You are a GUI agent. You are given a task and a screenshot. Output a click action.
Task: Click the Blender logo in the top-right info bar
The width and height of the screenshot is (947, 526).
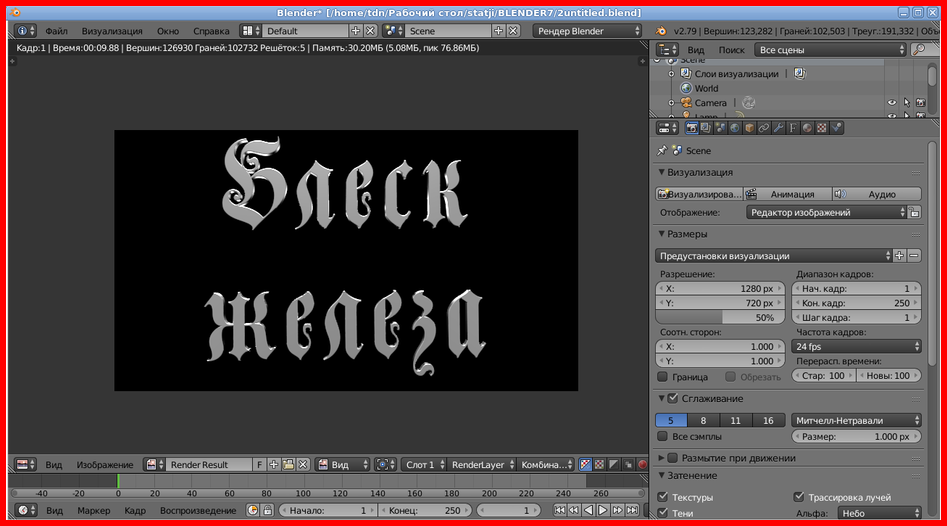[x=661, y=31]
